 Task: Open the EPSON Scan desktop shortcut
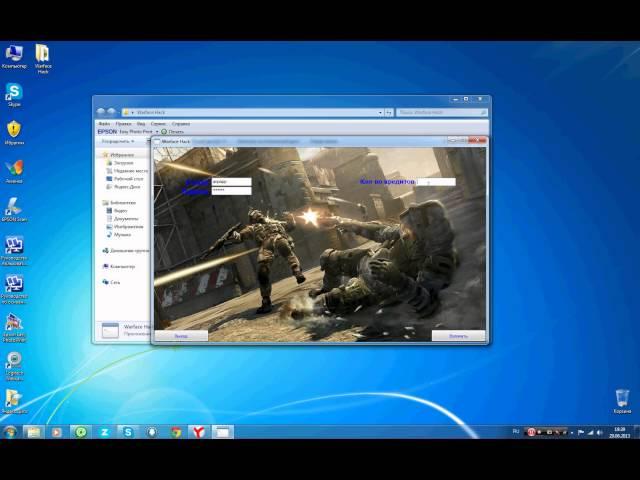tap(14, 210)
